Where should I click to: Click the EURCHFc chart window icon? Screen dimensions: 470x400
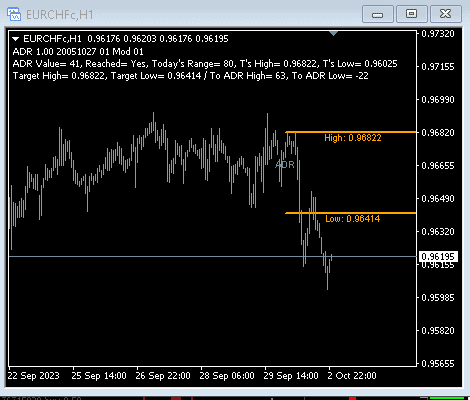[x=14, y=14]
